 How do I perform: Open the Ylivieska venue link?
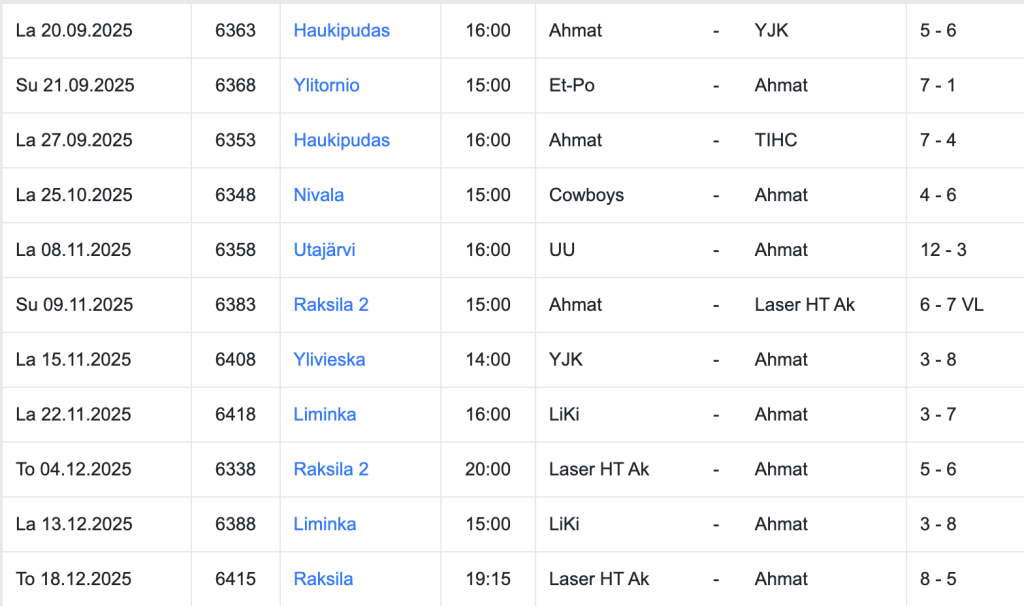point(329,360)
